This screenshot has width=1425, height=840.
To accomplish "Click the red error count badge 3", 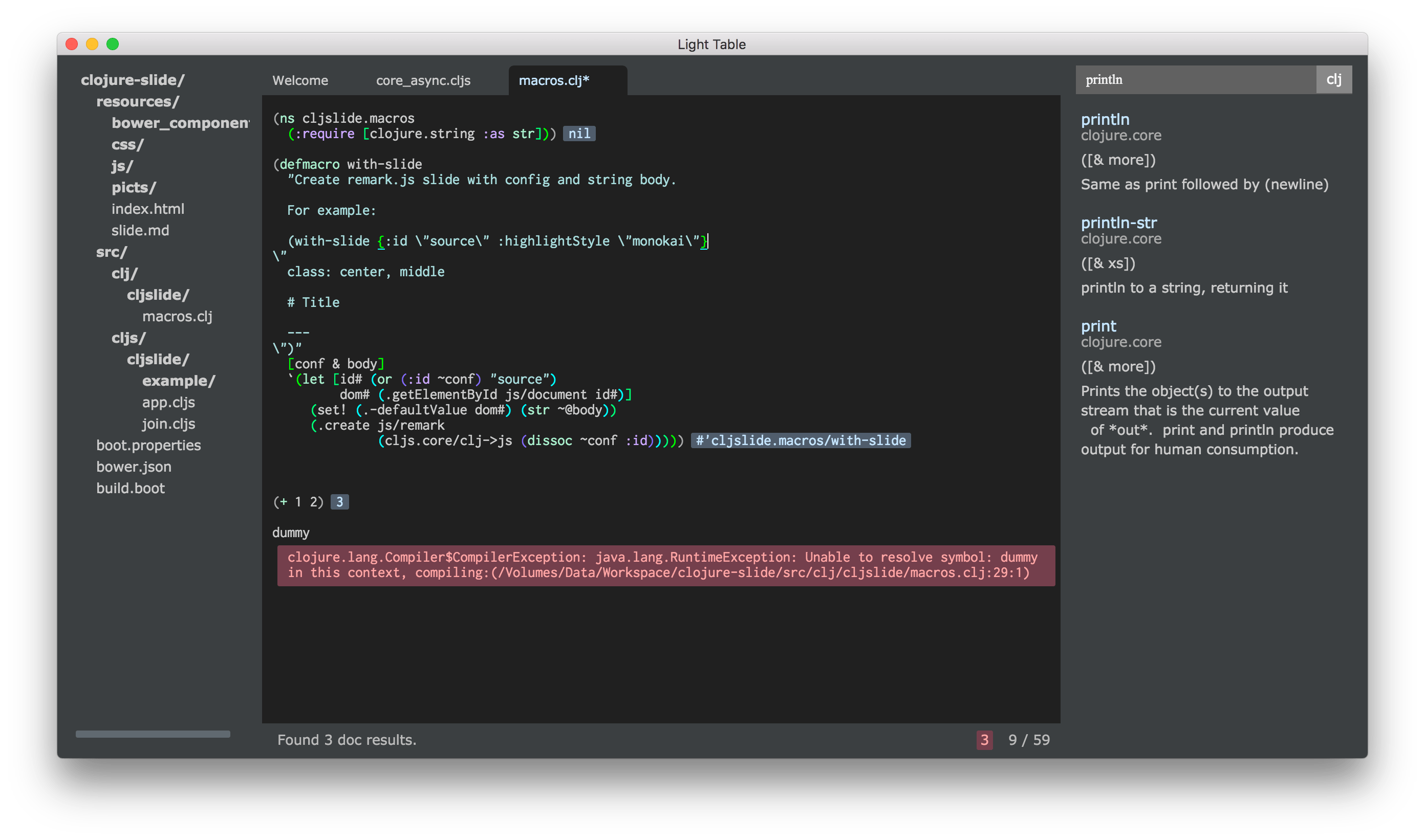I will tap(984, 740).
